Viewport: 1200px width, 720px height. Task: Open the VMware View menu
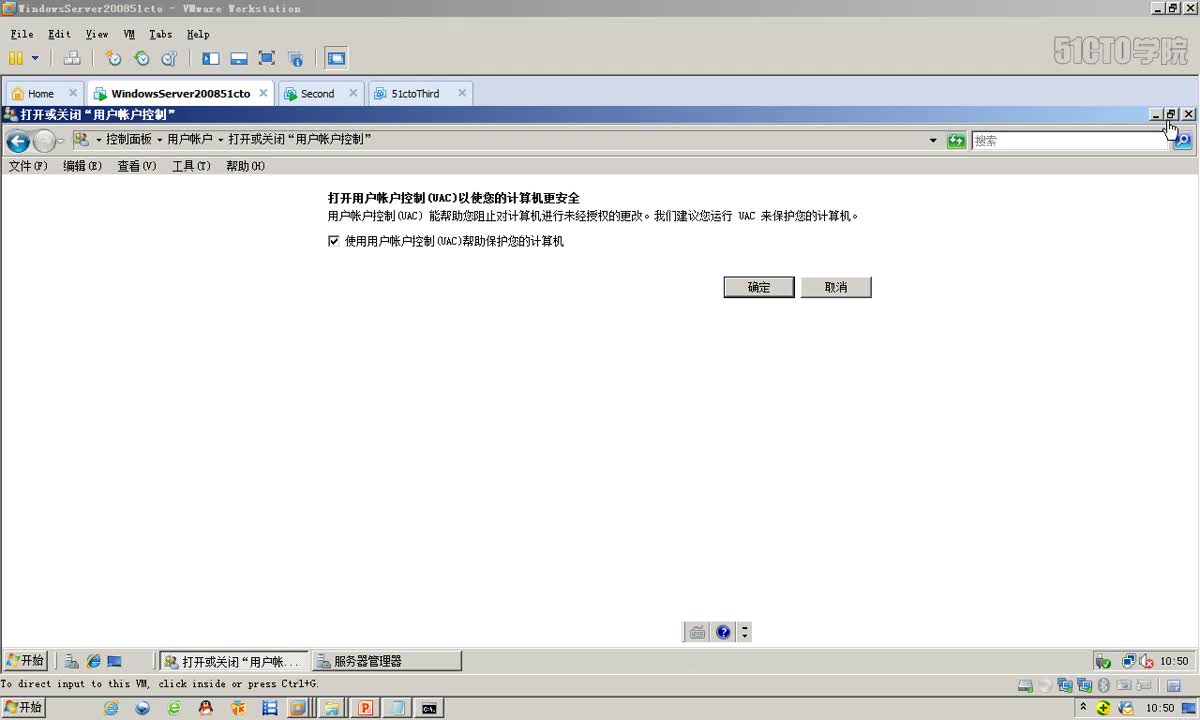97,34
